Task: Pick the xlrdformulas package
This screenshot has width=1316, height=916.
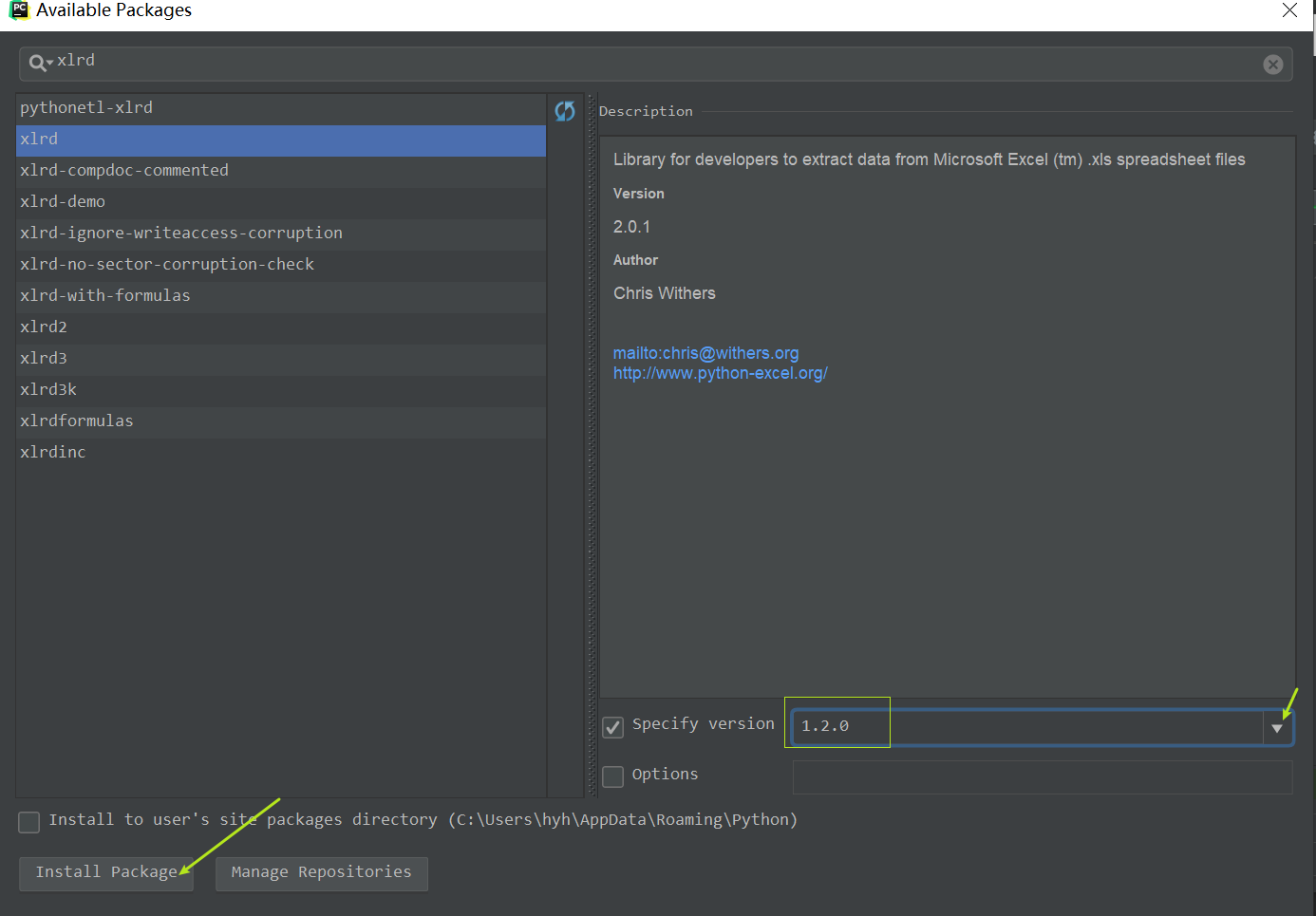Action: coord(281,421)
